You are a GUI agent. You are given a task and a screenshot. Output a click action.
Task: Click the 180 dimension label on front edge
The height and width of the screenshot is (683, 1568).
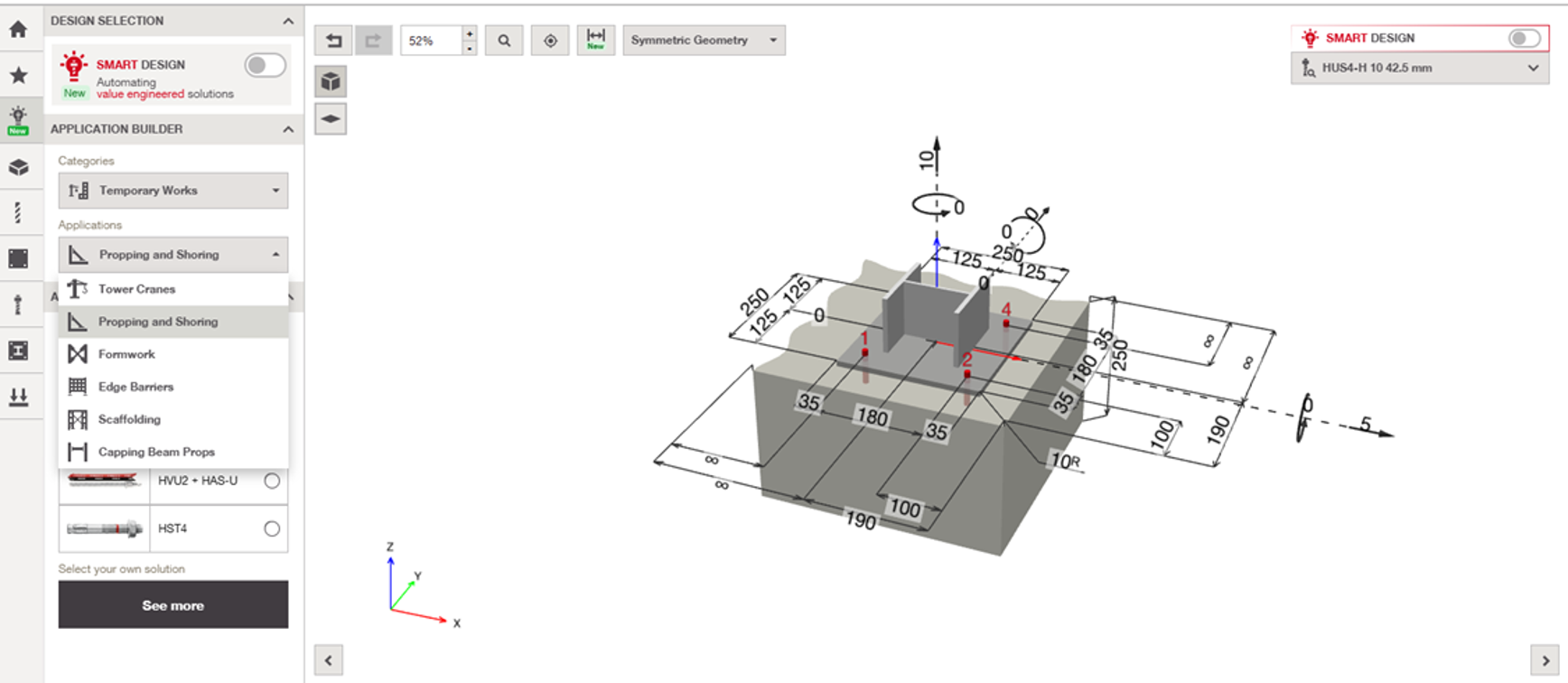(873, 417)
